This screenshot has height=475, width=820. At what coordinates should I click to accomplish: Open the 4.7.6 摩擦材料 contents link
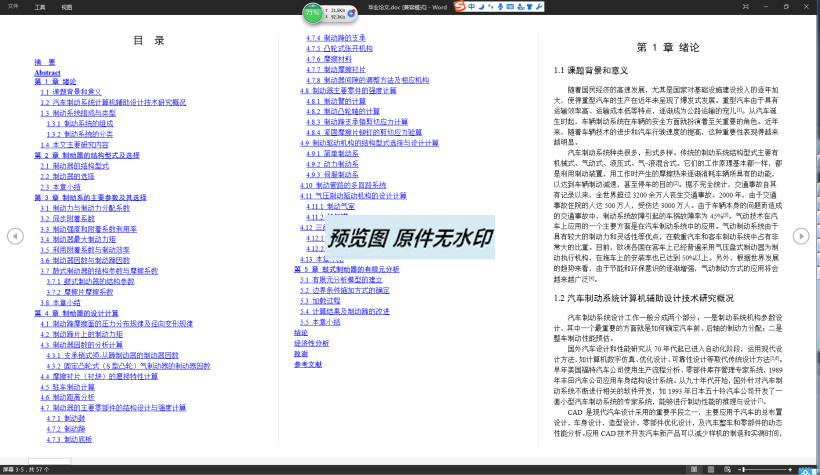pyautogui.click(x=329, y=59)
